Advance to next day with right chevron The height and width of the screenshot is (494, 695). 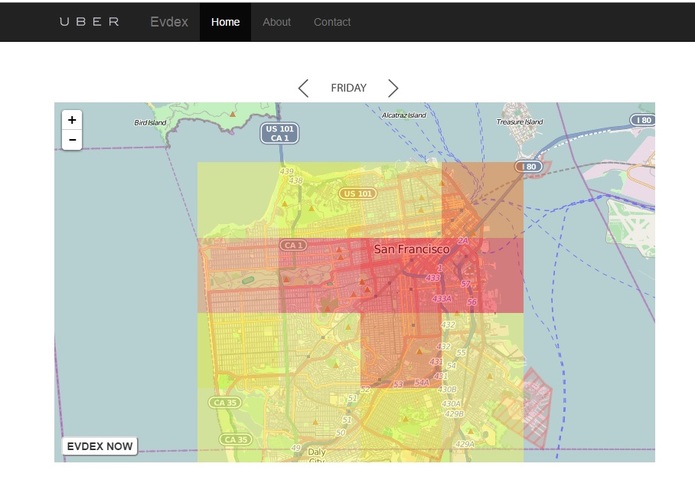click(x=393, y=88)
